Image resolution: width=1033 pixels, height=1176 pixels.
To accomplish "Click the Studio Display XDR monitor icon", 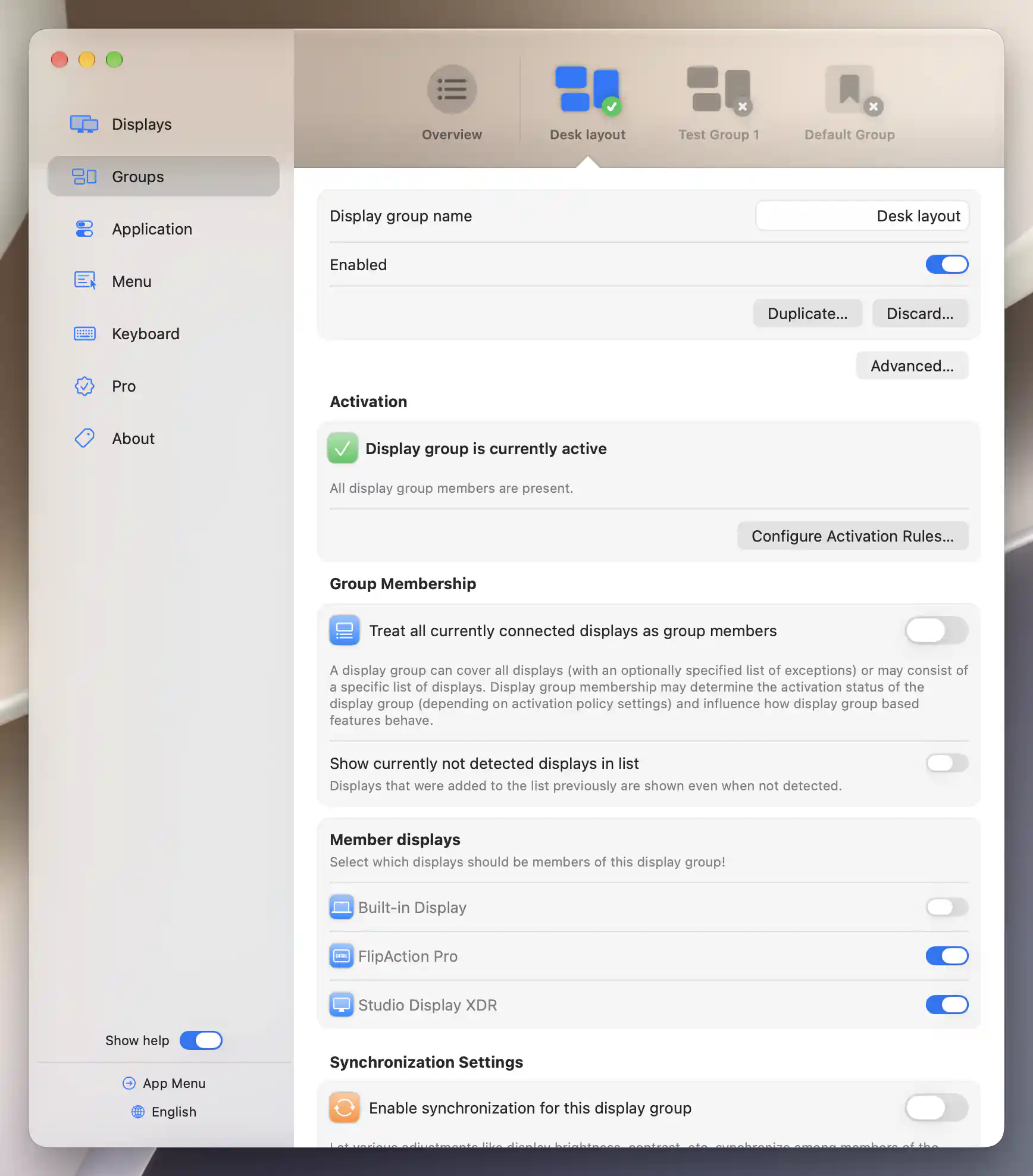I will pyautogui.click(x=342, y=1005).
